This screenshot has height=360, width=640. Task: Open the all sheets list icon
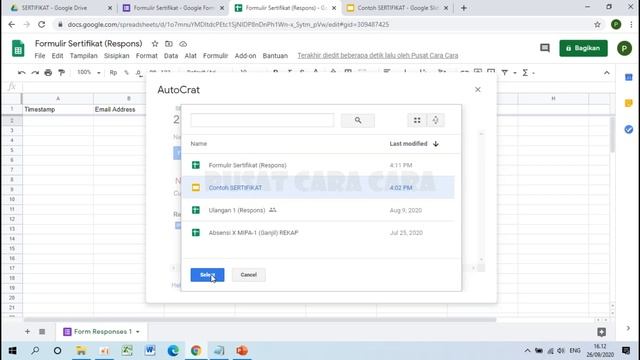[x=42, y=331]
